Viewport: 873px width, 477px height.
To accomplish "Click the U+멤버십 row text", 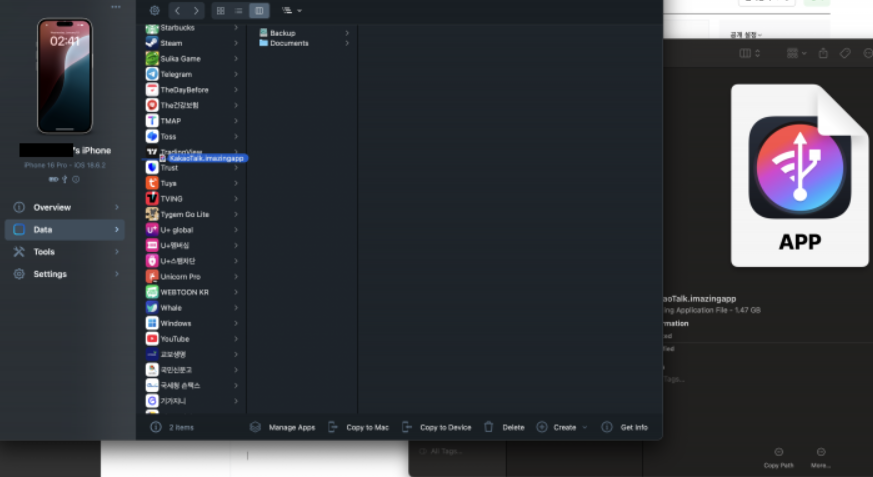I will pos(175,245).
